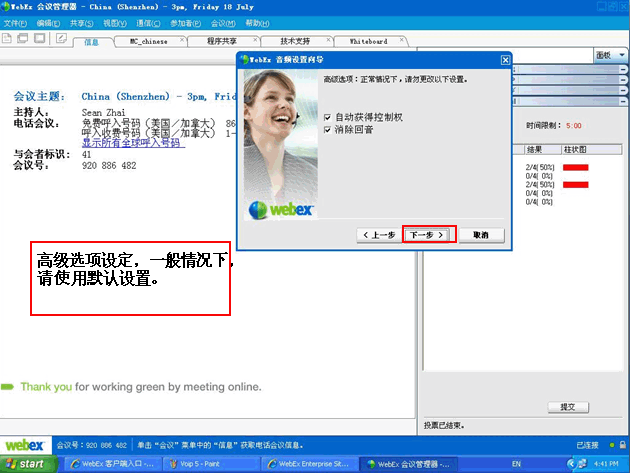
Task: Collapse the second panel with its minus button
Action: tap(623, 80)
